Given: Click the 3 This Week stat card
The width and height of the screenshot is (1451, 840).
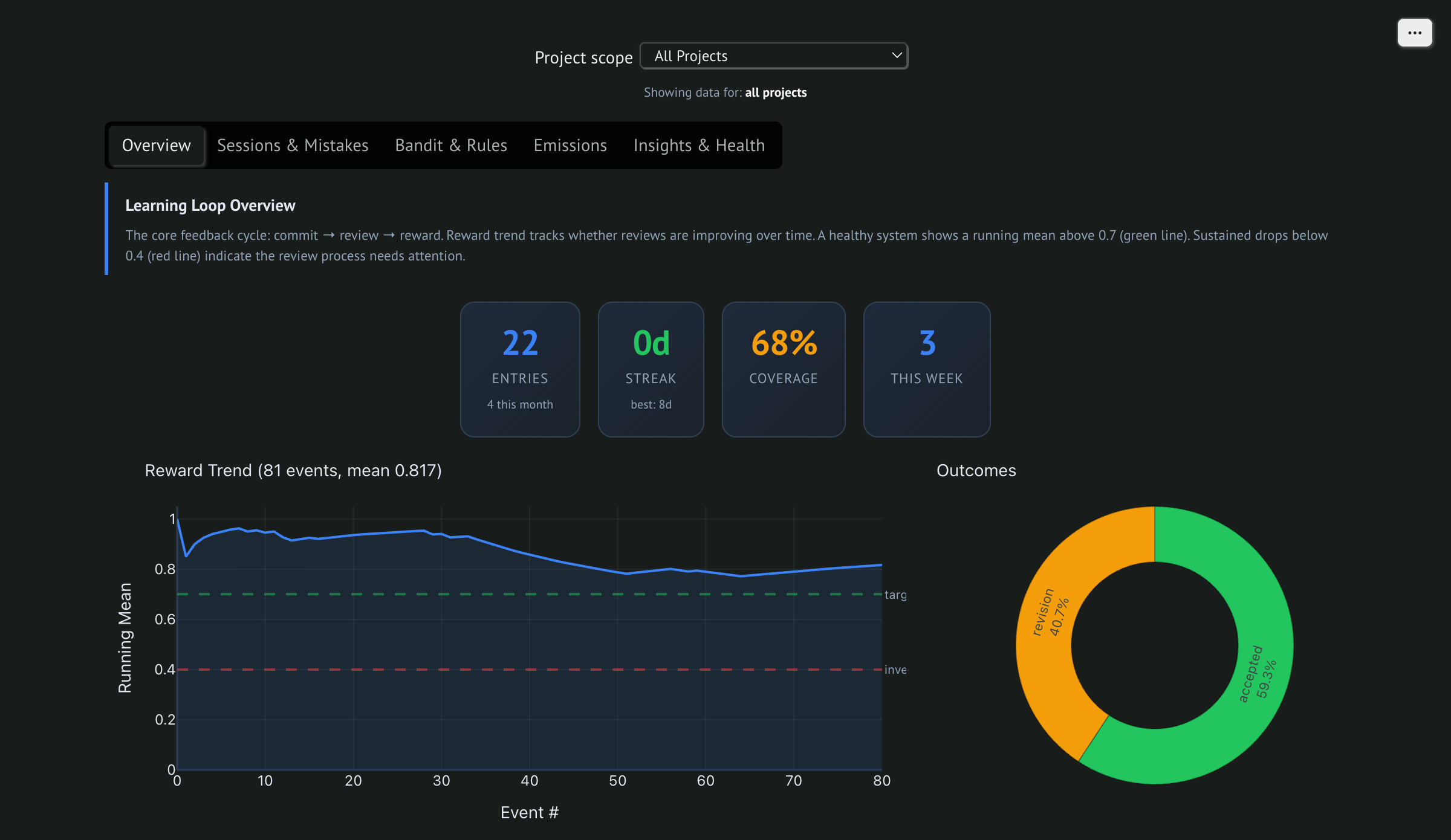Looking at the screenshot, I should click(927, 369).
